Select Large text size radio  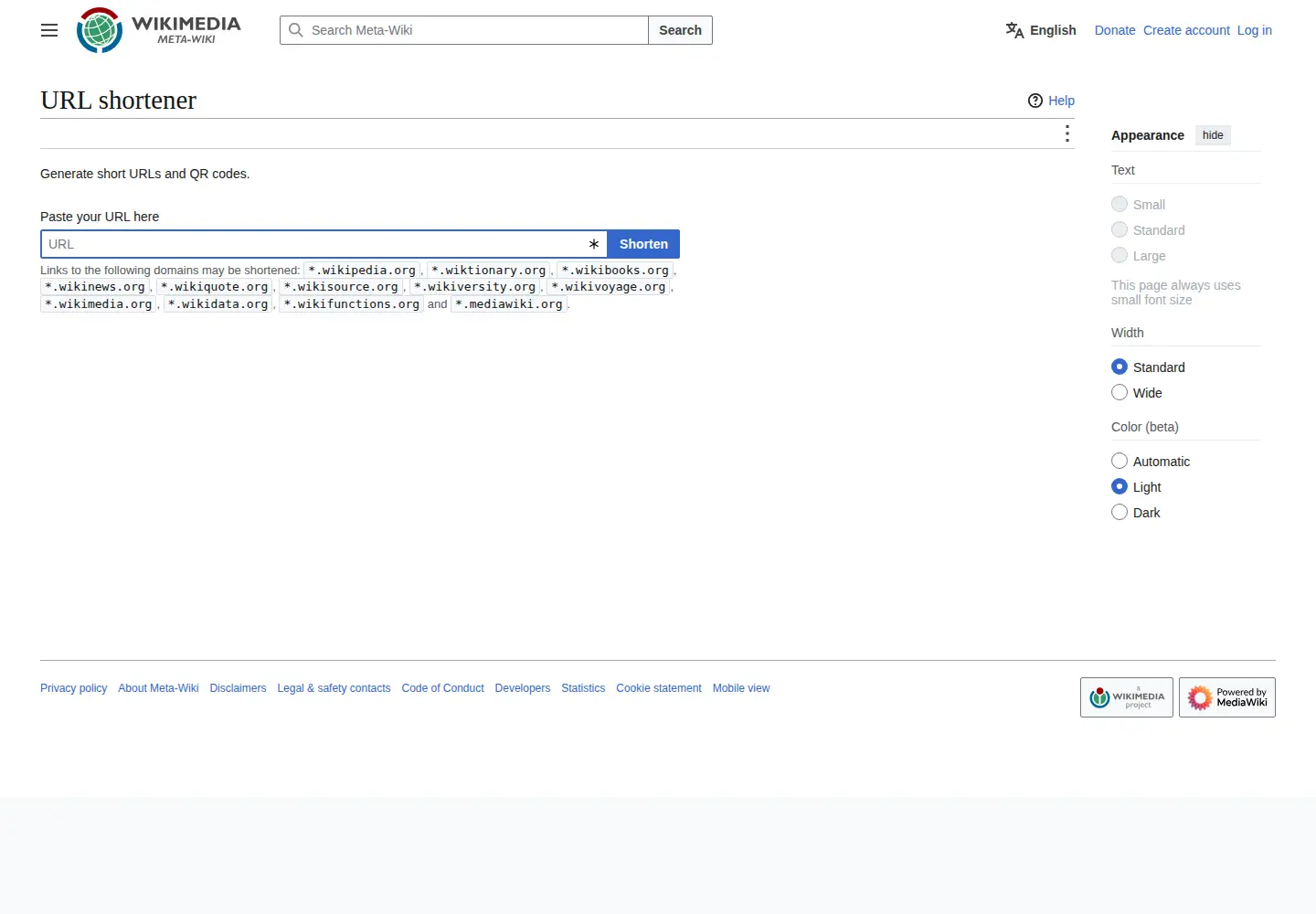click(1120, 255)
